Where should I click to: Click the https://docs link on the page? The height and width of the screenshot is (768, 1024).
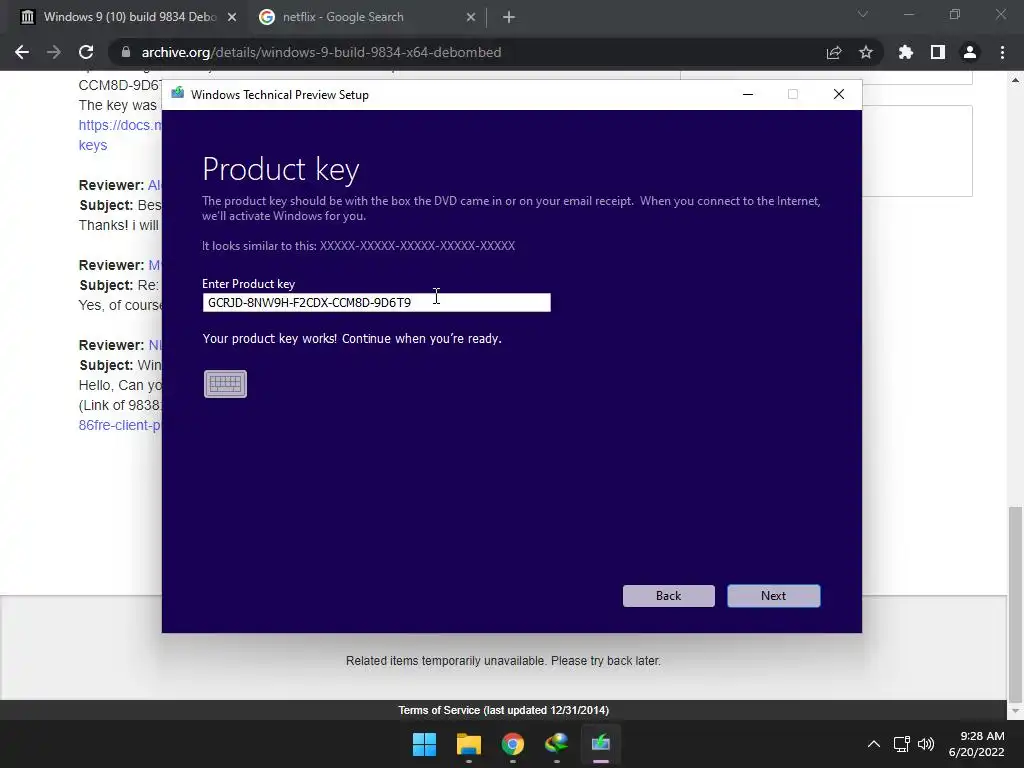pos(120,125)
